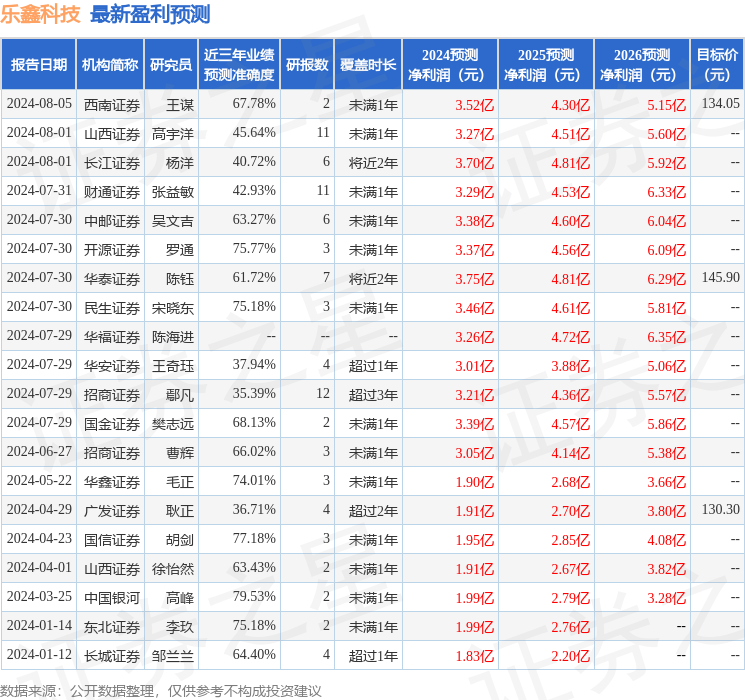Viewport: 745px width, 700px height.
Task: Select the 西南证券 institution cell
Action: (112, 105)
